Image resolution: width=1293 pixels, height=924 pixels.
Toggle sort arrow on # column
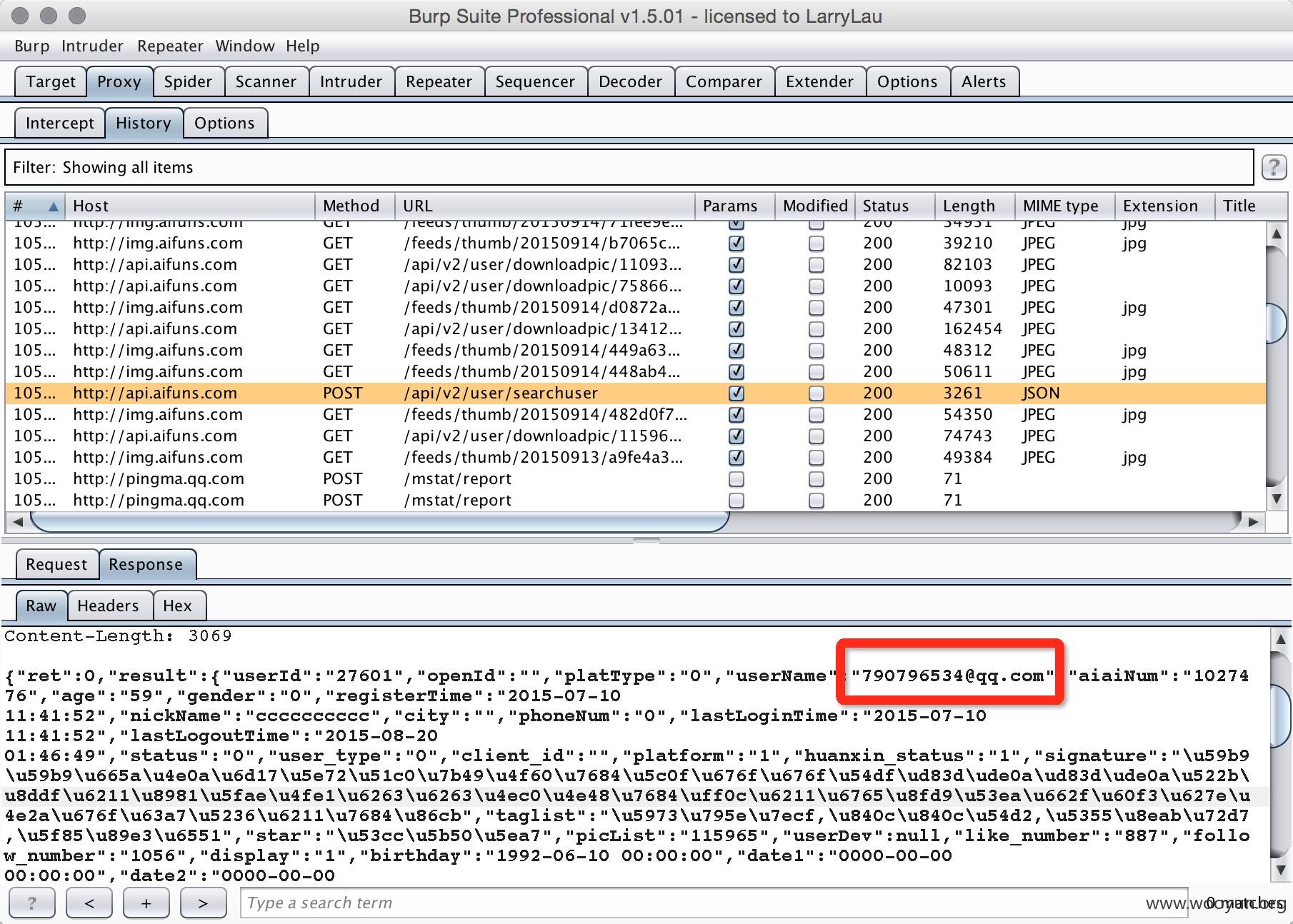(x=53, y=206)
